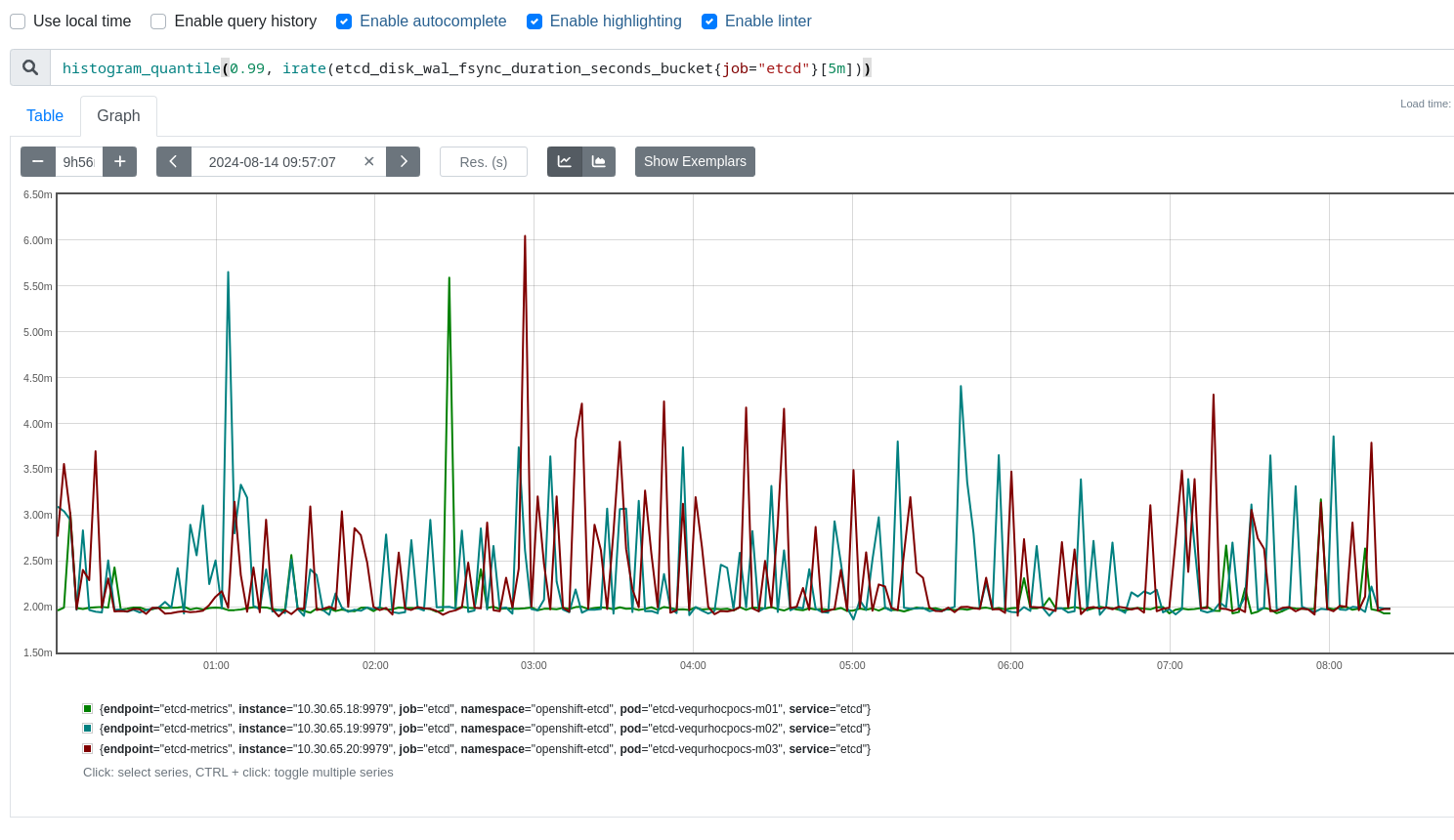Go to next end time with the right chevron
1454x840 pixels.
tap(404, 161)
